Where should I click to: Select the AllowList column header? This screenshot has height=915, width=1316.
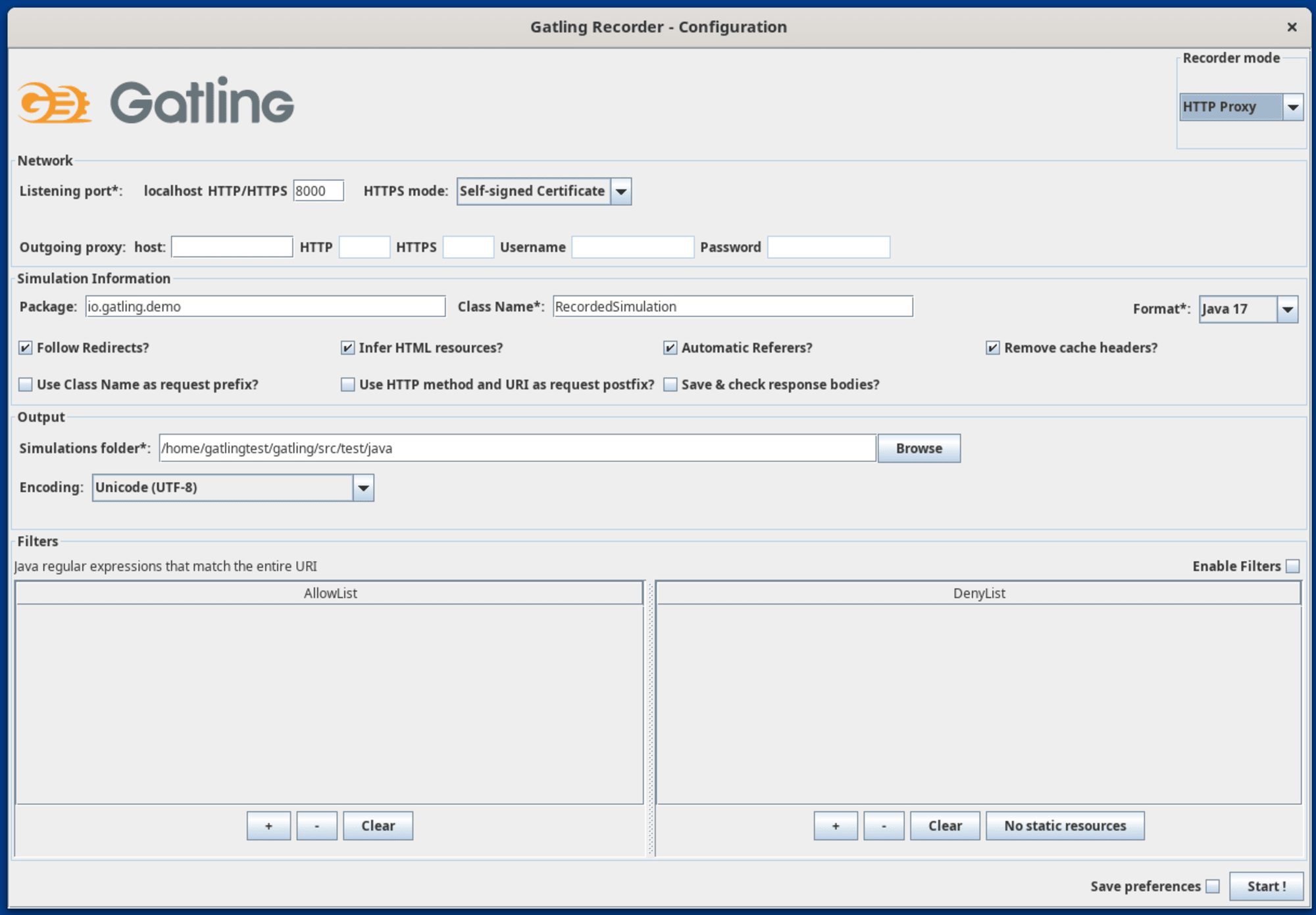(330, 593)
